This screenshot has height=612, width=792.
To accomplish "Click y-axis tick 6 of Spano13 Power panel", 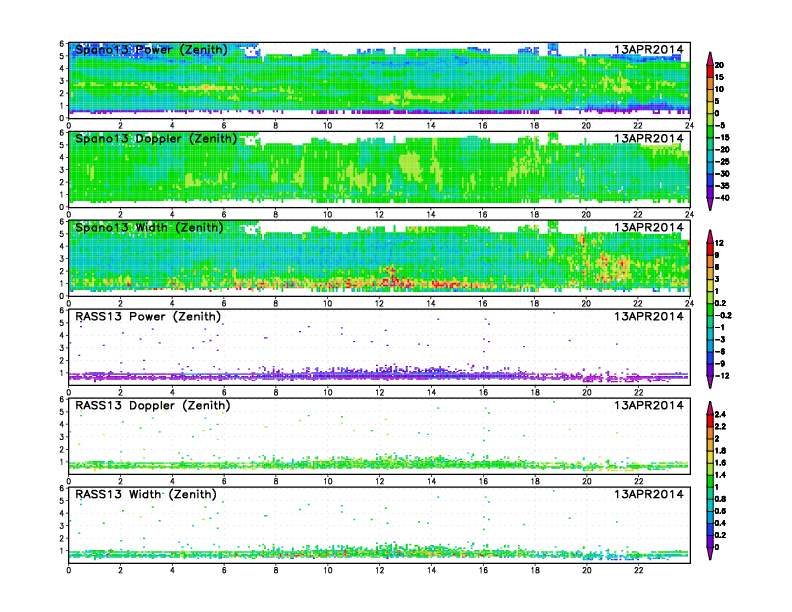I will [x=62, y=44].
